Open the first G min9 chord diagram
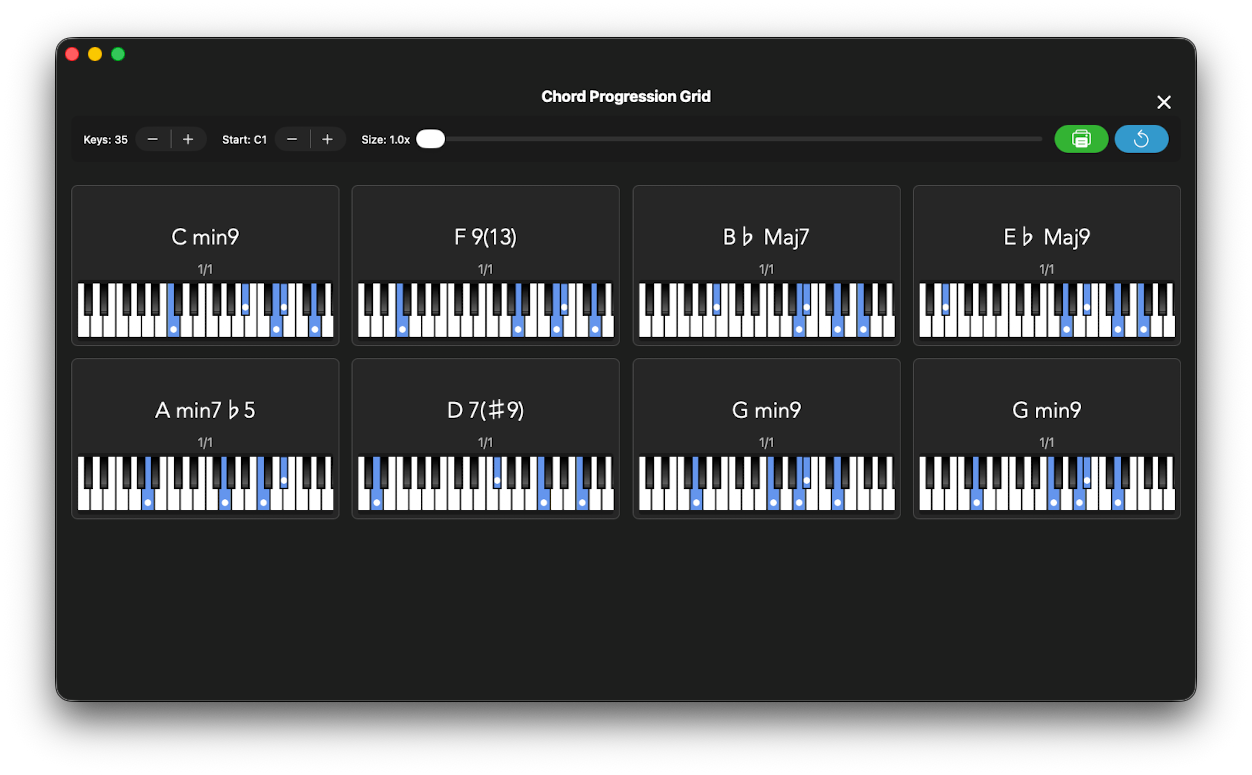 pos(766,437)
